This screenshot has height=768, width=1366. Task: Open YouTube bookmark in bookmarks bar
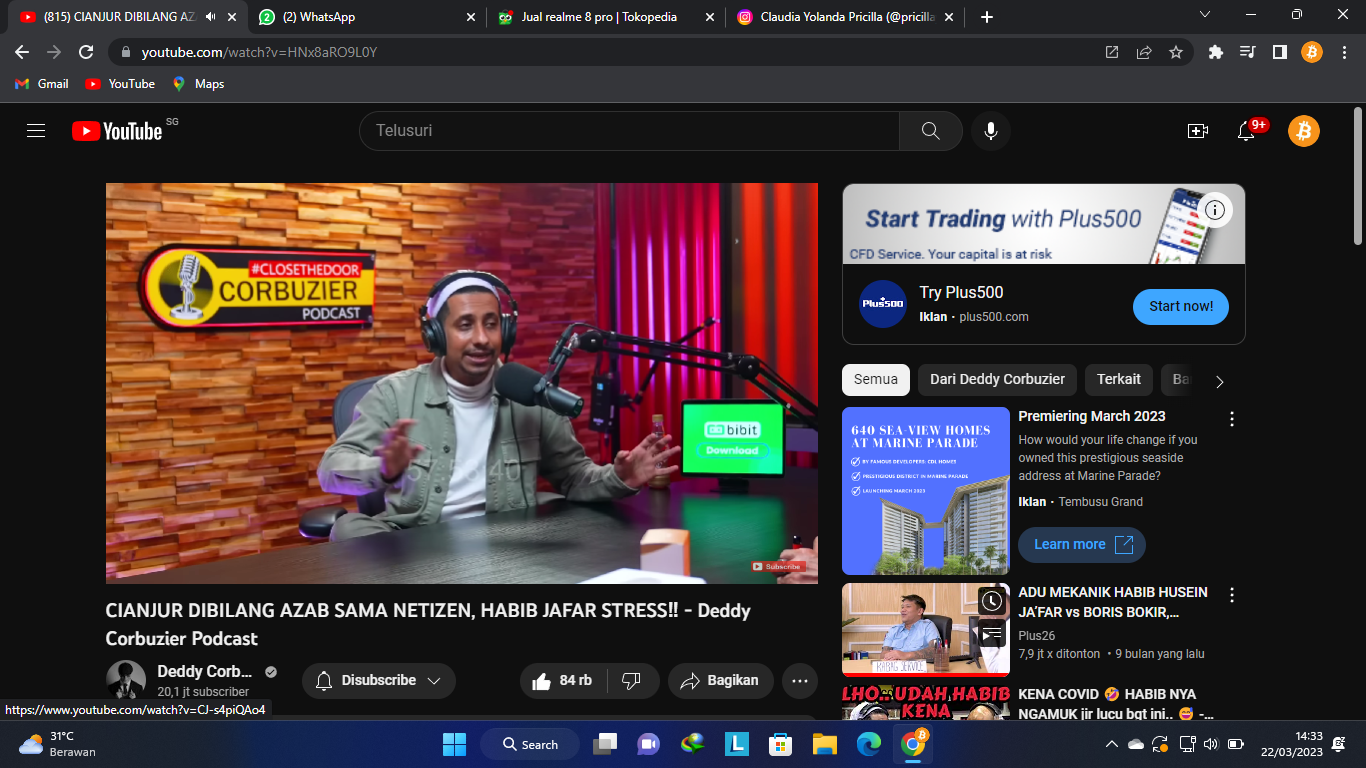coord(120,84)
